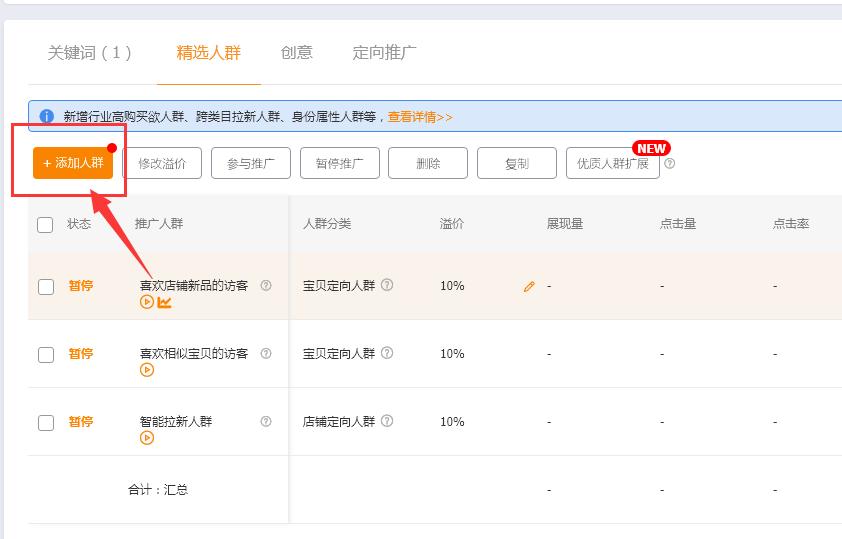842x539 pixels.
Task: Click the 溢价 column header
Action: click(x=452, y=224)
